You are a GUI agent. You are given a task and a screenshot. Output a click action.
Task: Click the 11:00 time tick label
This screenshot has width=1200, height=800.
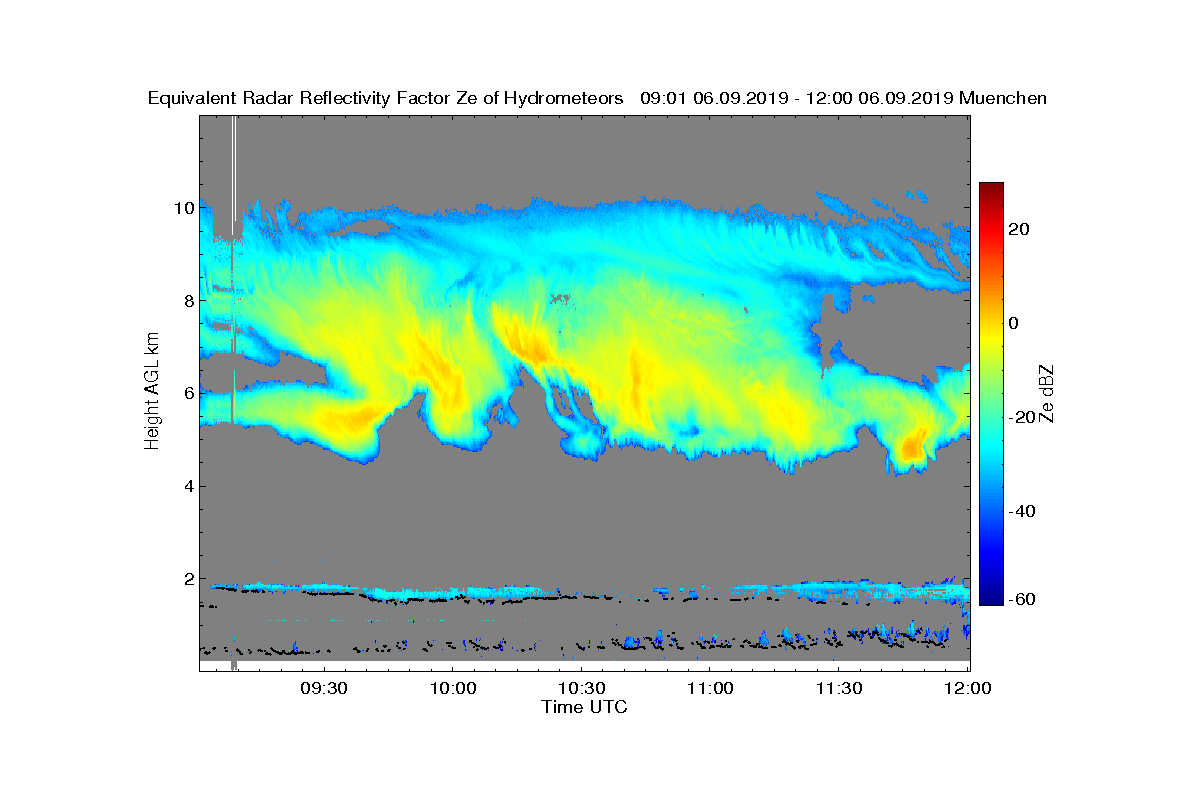pos(710,688)
